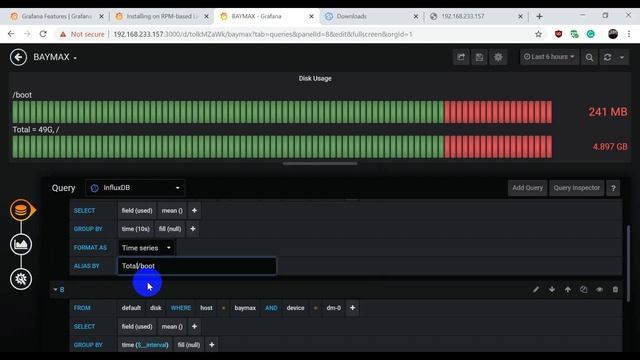Switch to the Visualization tab chart icon
The image size is (640, 360).
pos(21,244)
